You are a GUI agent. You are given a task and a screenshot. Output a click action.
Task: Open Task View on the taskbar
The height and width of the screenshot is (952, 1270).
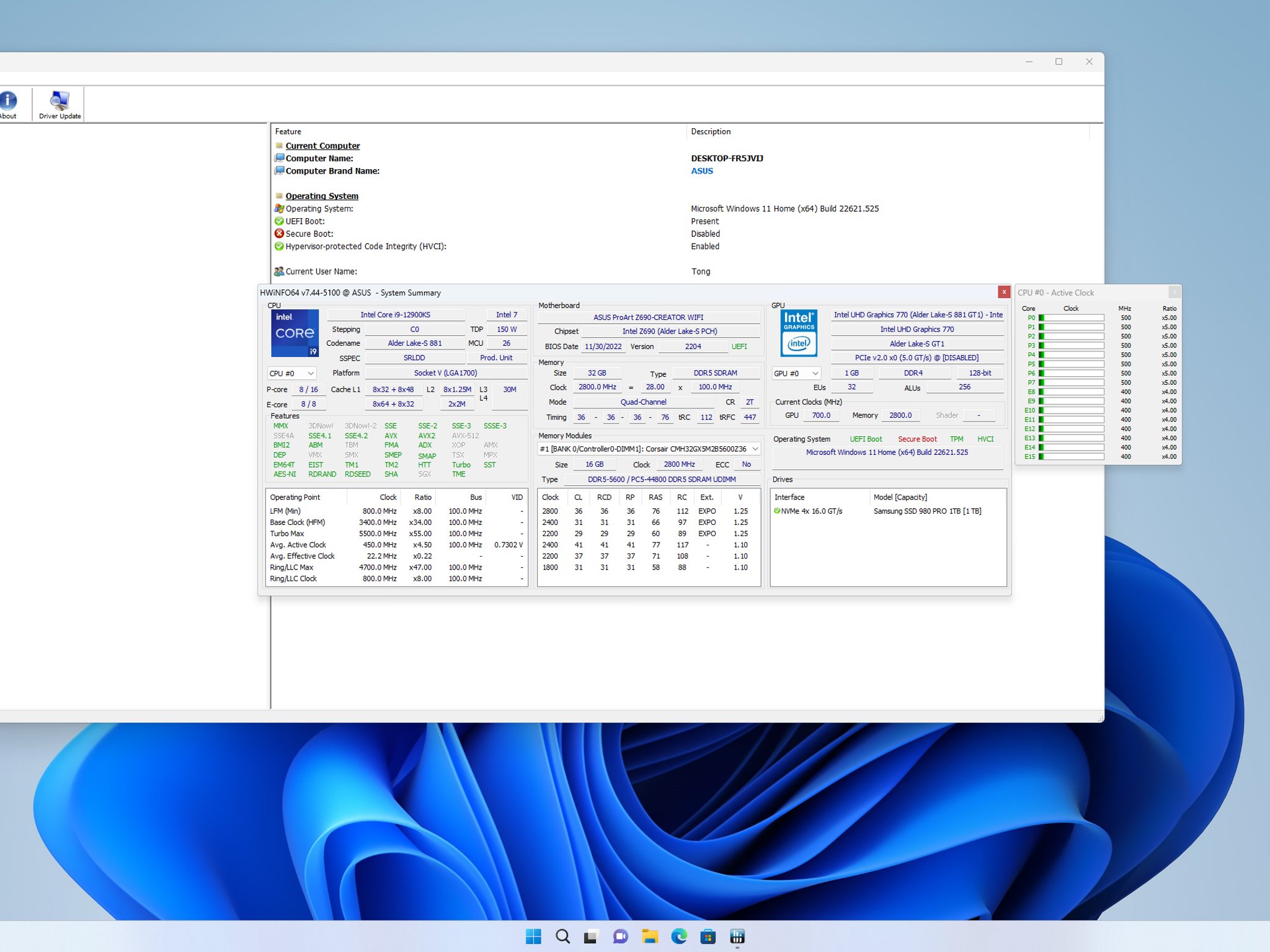(591, 936)
